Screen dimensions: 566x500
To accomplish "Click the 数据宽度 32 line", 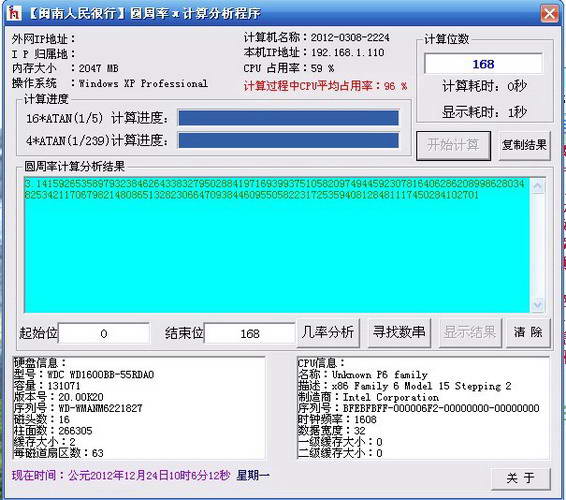I will (x=331, y=431).
